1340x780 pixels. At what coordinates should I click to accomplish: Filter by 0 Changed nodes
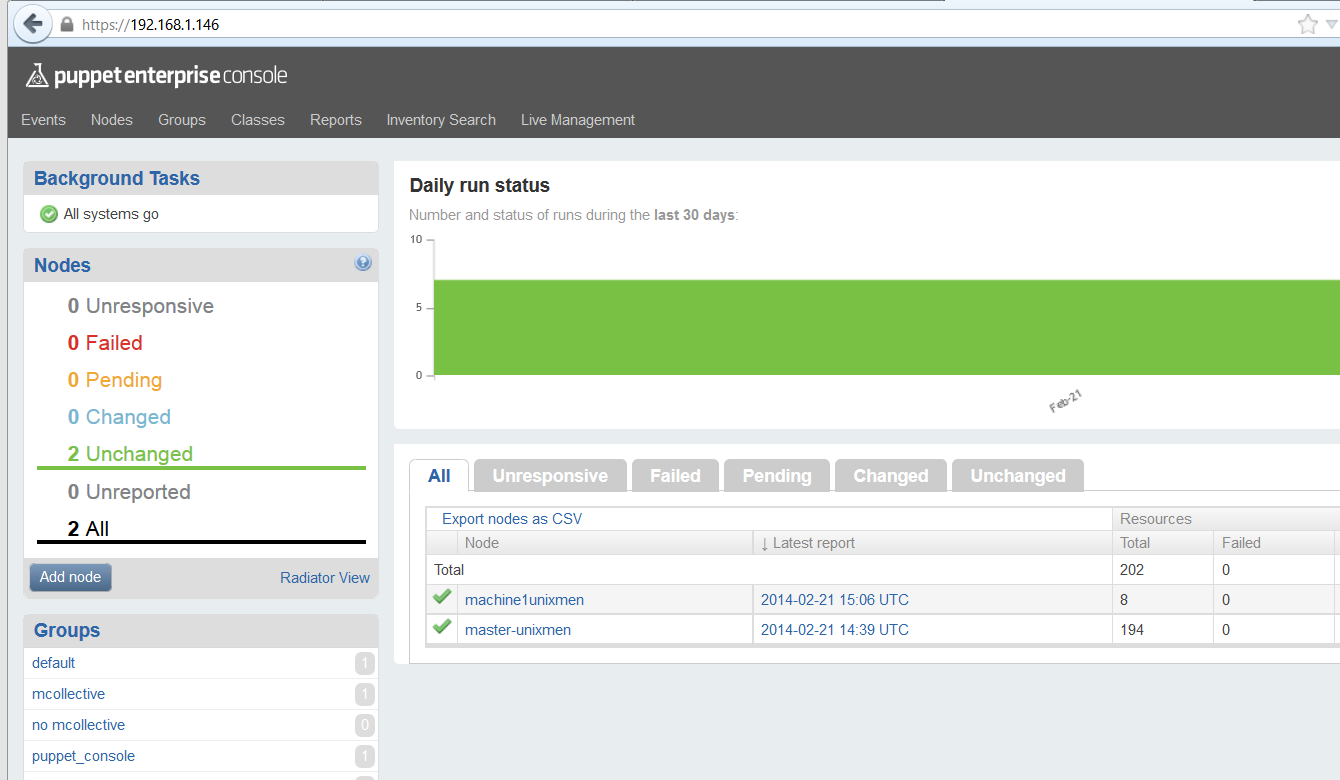tap(119, 417)
